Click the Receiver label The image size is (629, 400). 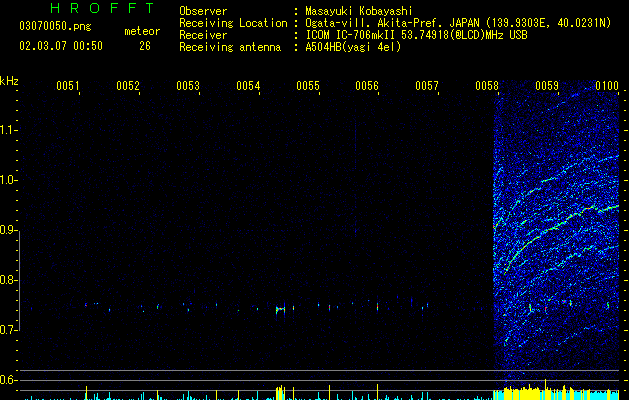(x=203, y=35)
